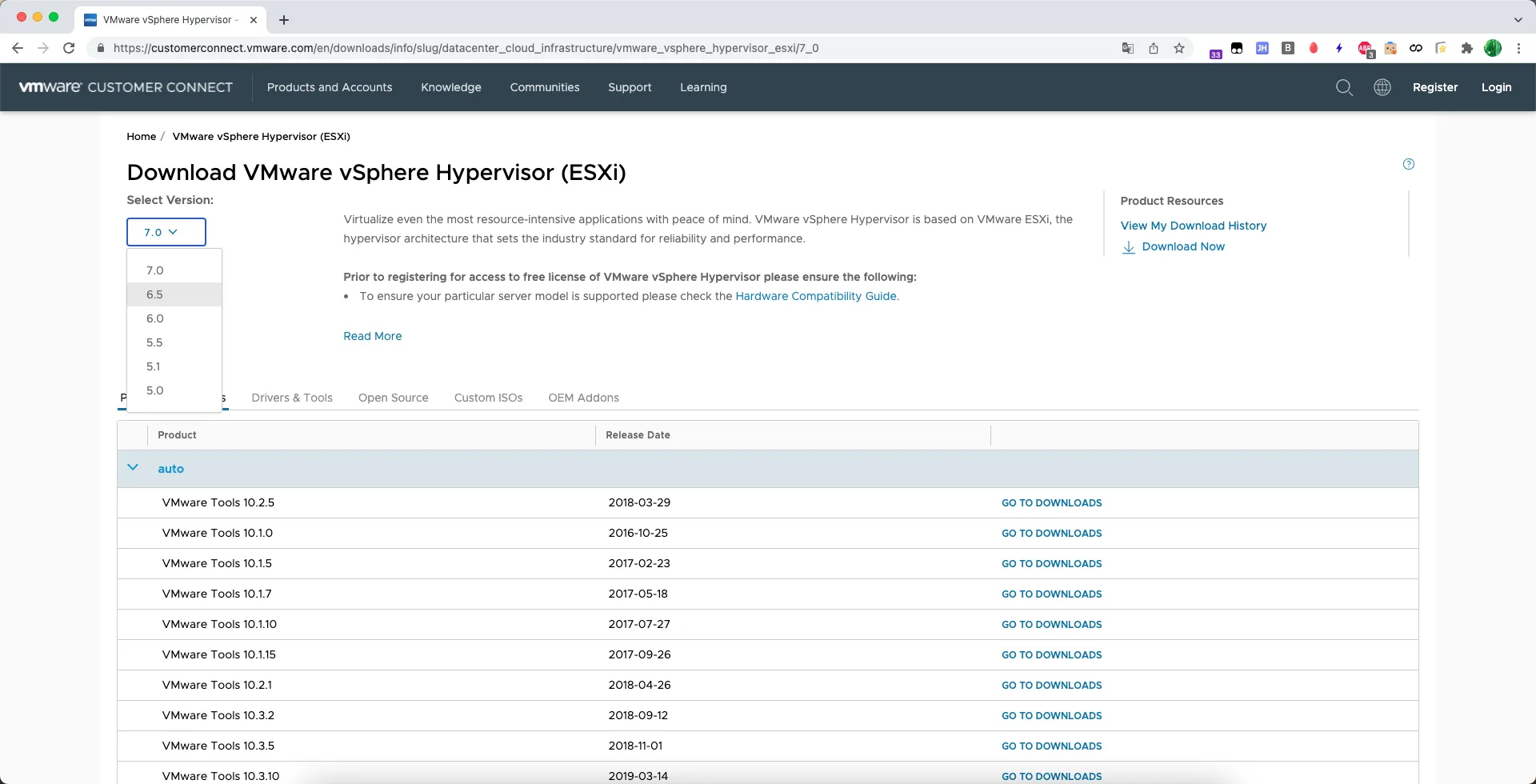This screenshot has width=1536, height=784.
Task: Click the share icon in address bar
Action: pyautogui.click(x=1154, y=48)
